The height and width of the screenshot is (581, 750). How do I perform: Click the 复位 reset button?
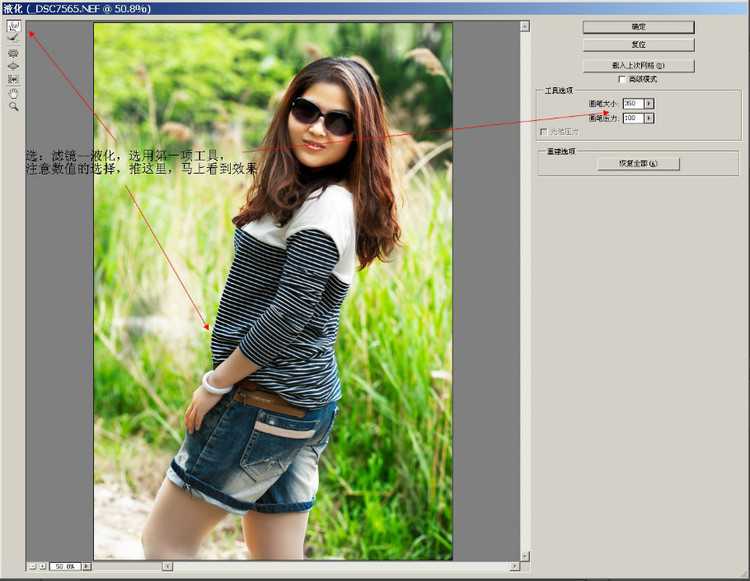tap(639, 45)
